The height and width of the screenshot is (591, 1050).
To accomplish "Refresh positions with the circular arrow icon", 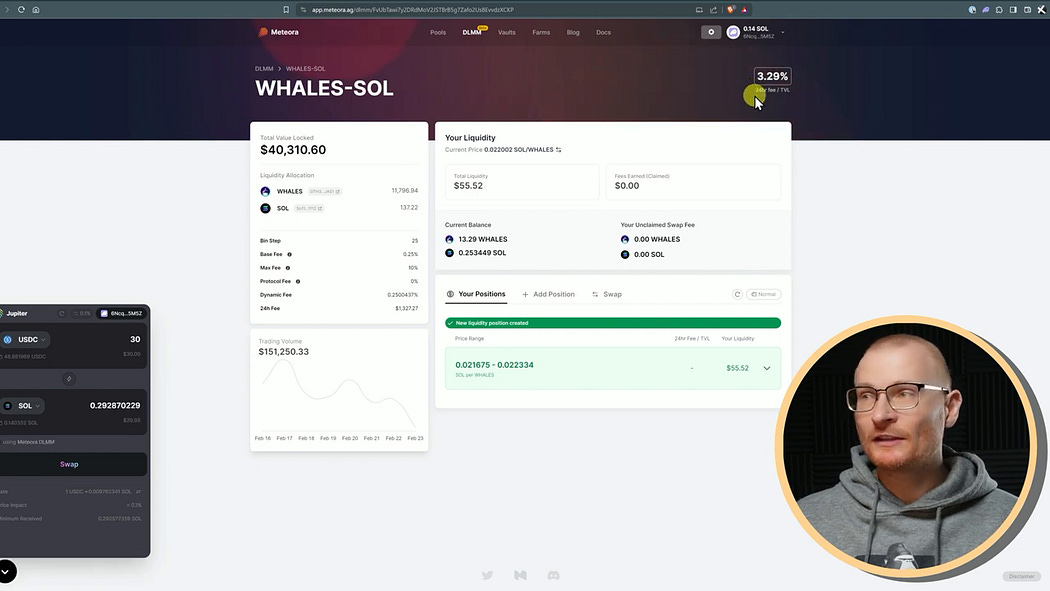I will click(x=737, y=294).
